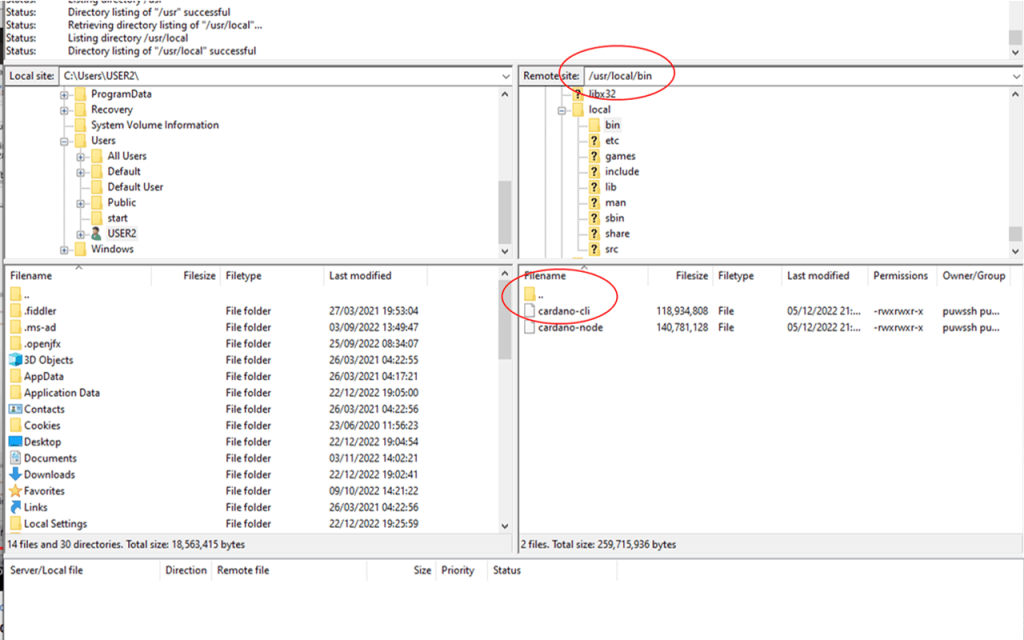Select the etc folder in remote tree
The image size is (1024, 640).
pyautogui.click(x=612, y=141)
